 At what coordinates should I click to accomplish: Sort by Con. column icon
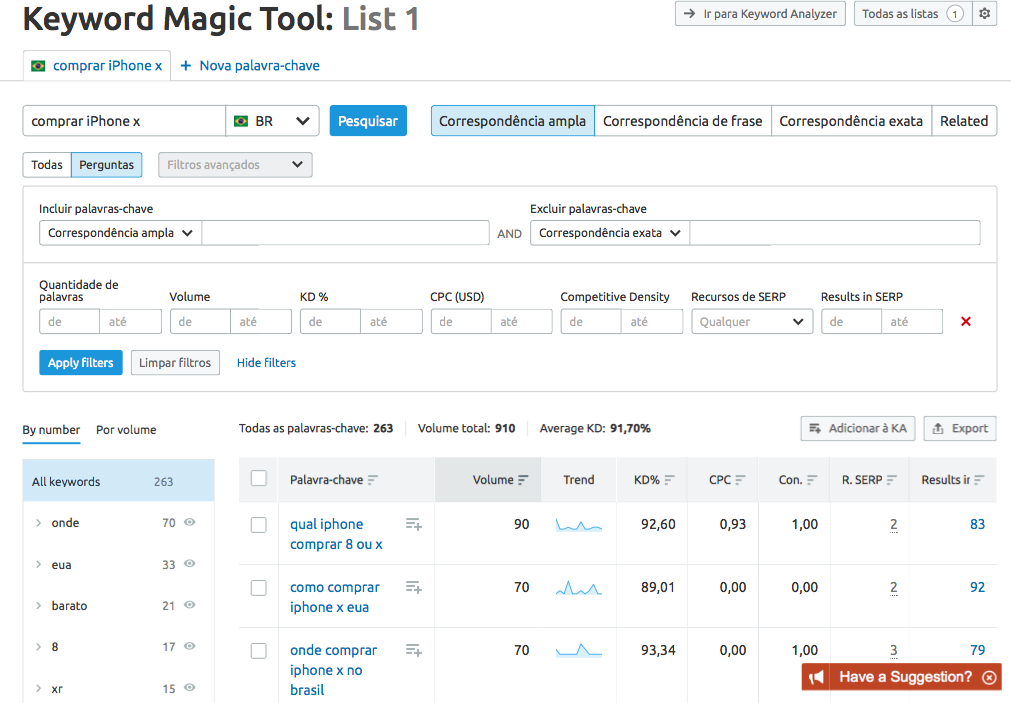tap(812, 480)
